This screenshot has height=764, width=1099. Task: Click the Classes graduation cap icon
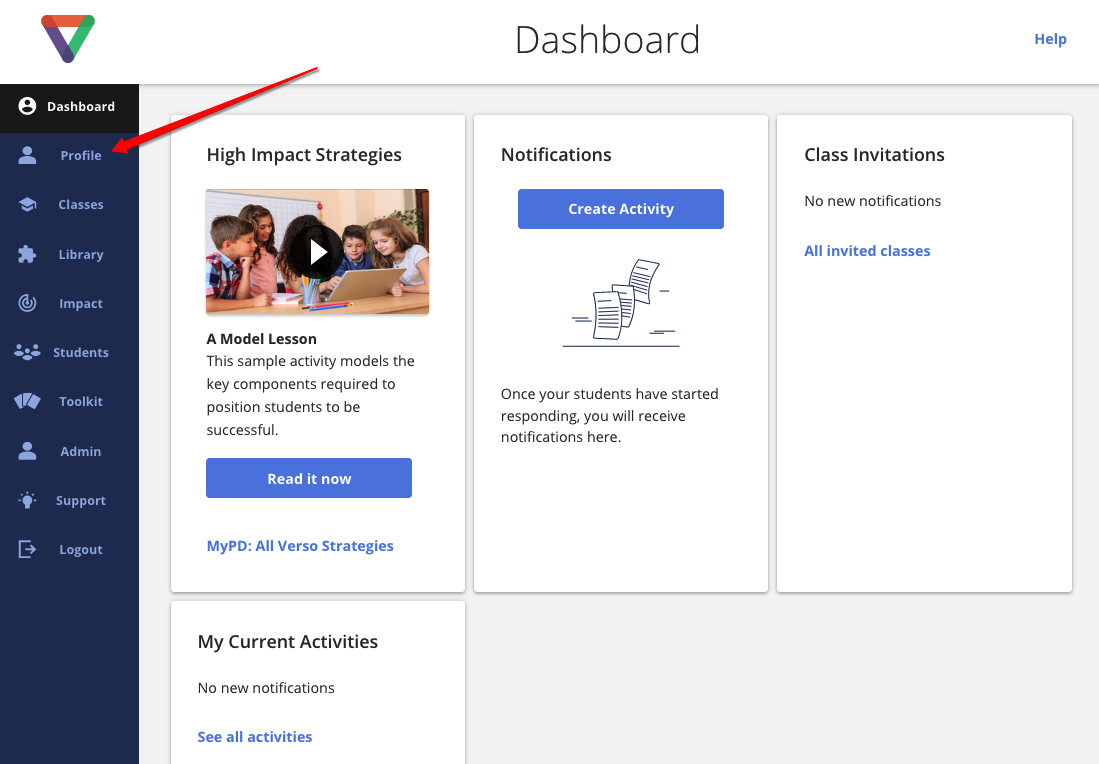(27, 205)
